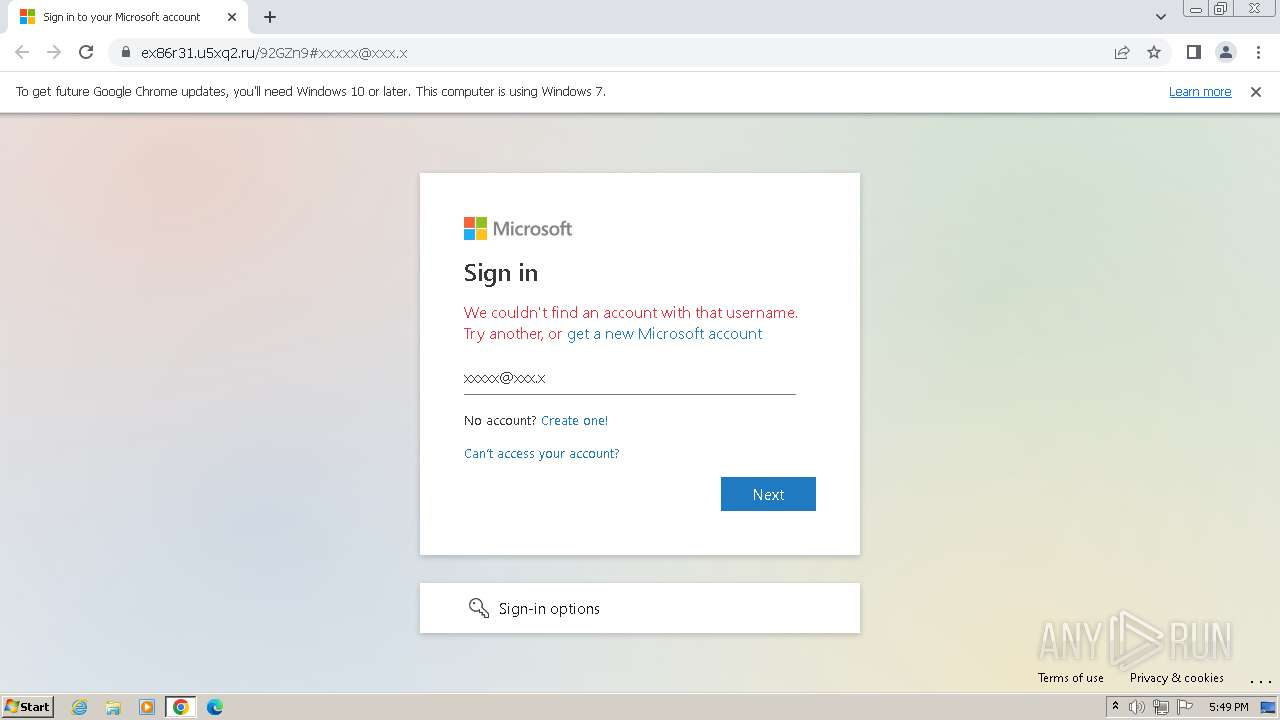Click the browser Back arrow
The image size is (1280, 720).
coord(22,52)
